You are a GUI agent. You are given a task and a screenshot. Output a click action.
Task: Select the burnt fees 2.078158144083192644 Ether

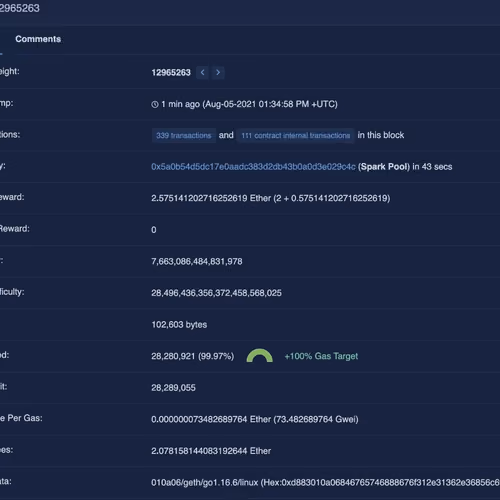(x=211, y=451)
